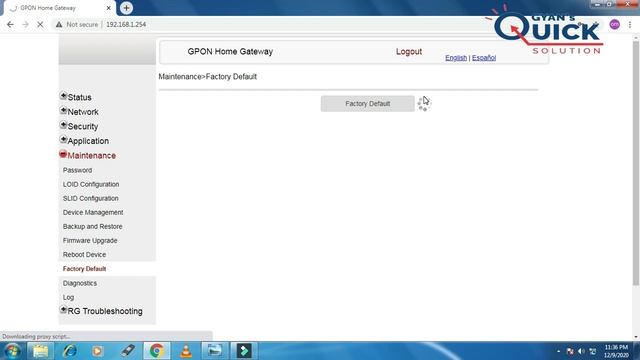Open Backup and Restore page
Image resolution: width=640 pixels, height=360 pixels.
click(92, 227)
